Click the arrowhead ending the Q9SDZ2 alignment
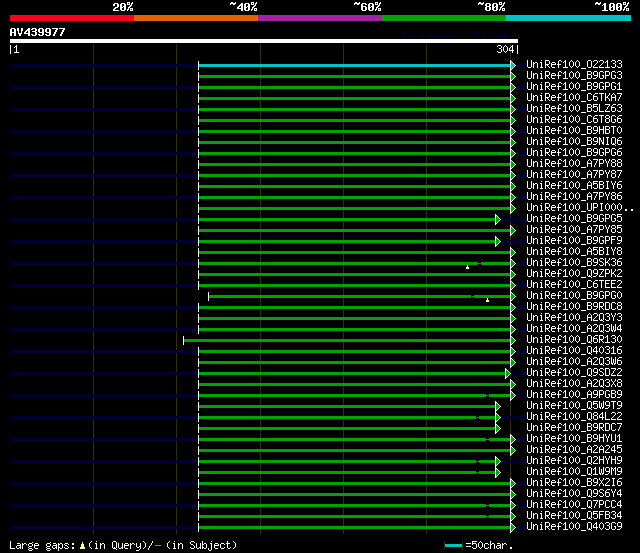 point(508,373)
